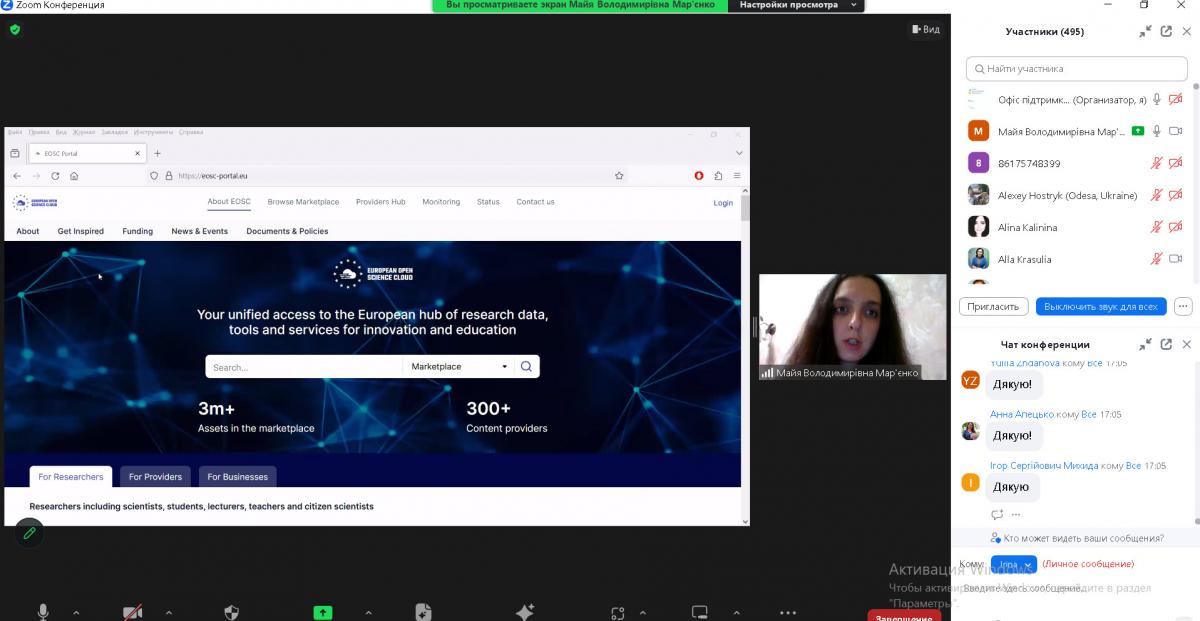The image size is (1200, 621).
Task: Pop out the conference chat panel
Action: coord(1166,344)
